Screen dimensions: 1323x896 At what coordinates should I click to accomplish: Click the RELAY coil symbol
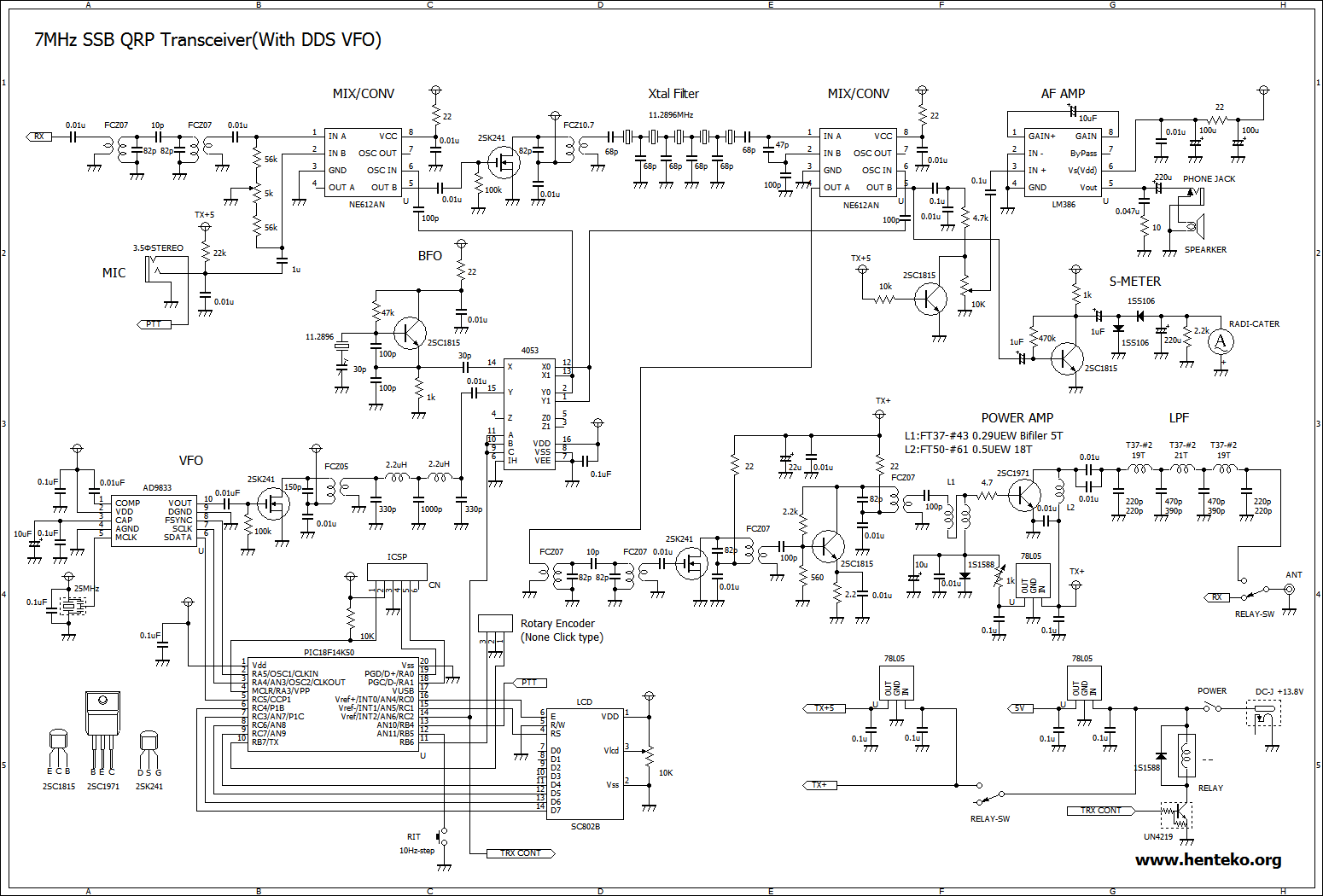pyautogui.click(x=1186, y=755)
